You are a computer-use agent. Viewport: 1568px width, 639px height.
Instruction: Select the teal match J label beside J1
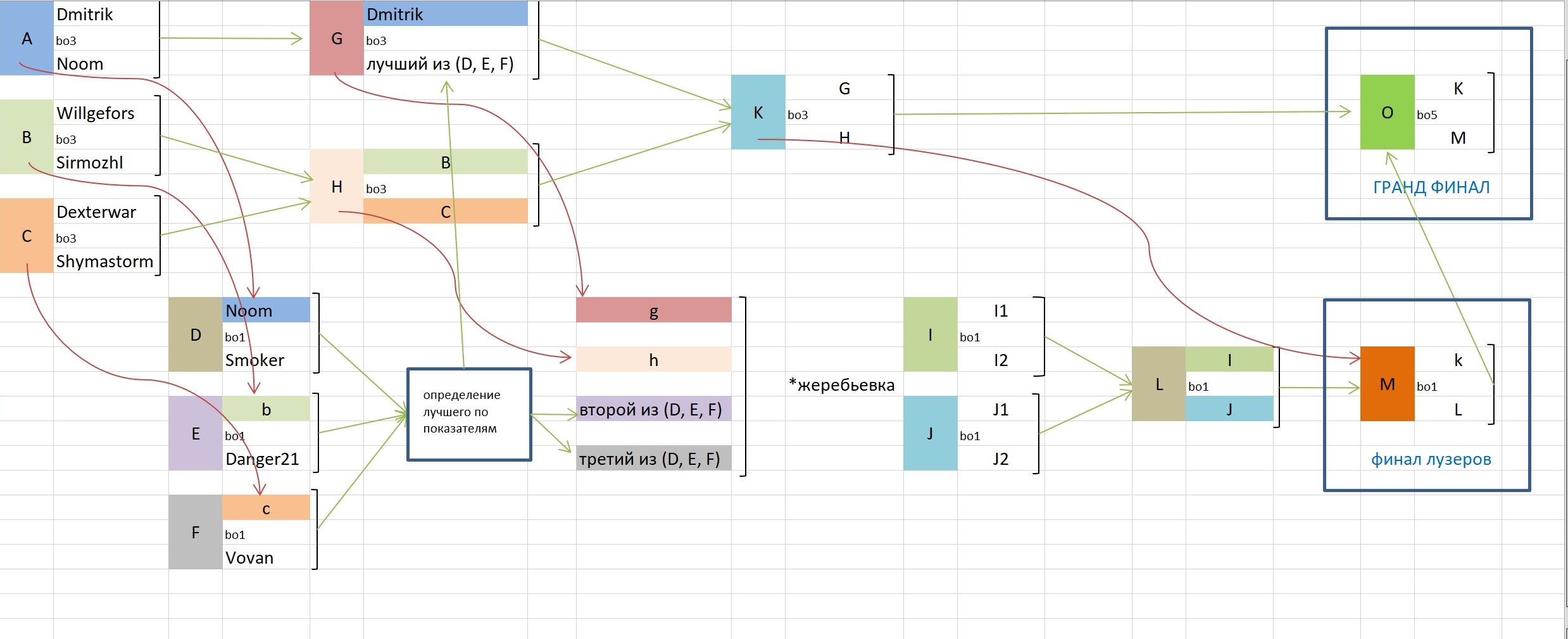[x=931, y=433]
